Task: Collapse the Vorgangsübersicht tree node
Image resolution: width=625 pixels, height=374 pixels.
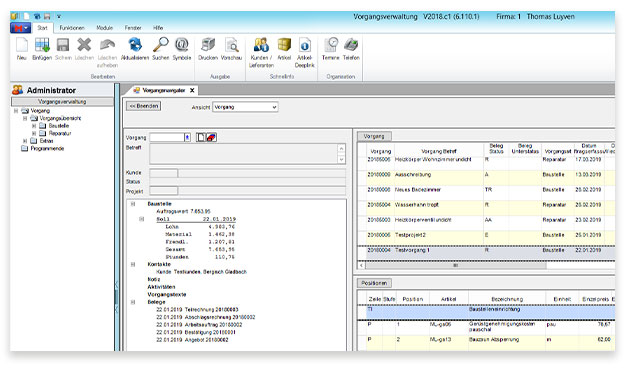Action: [25, 118]
